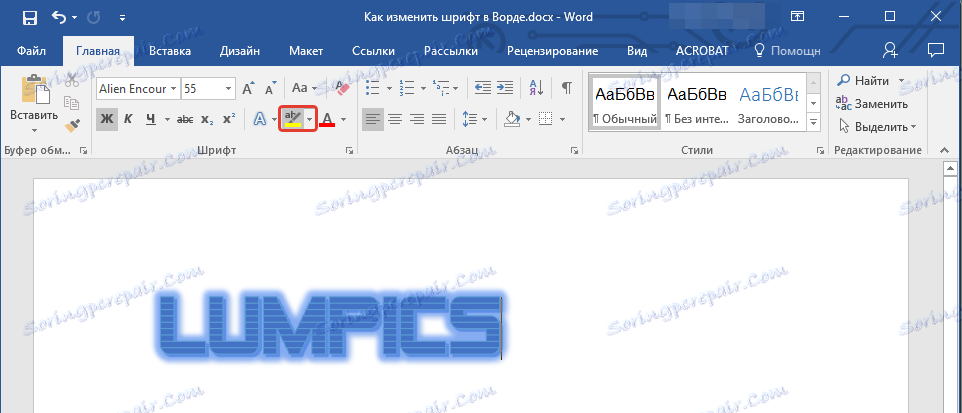
Task: Open the ACROBAT tab
Action: 704,51
